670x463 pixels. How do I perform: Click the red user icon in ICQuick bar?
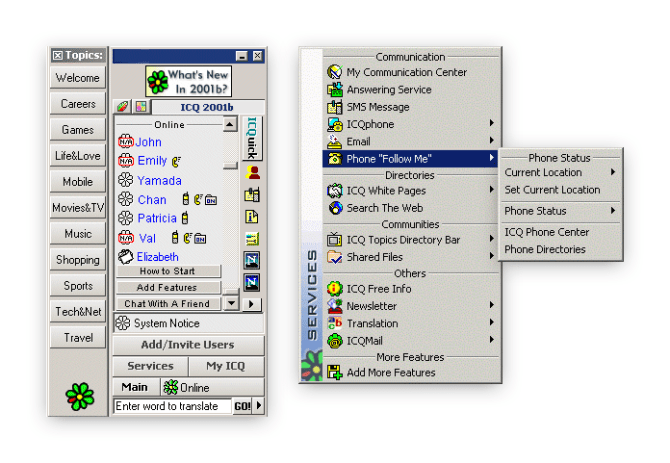tap(252, 173)
